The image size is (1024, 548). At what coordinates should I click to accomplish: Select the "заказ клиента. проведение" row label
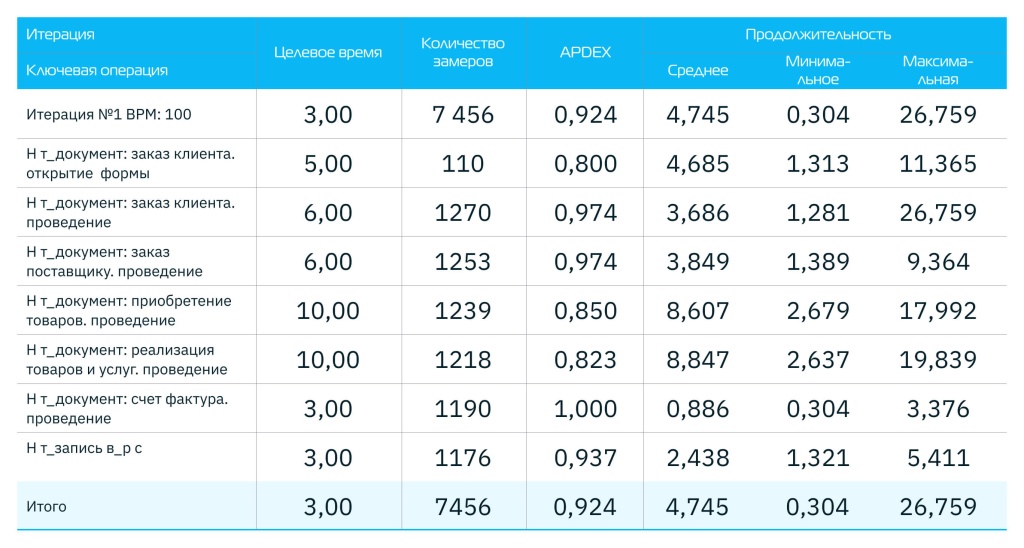pyautogui.click(x=130, y=212)
